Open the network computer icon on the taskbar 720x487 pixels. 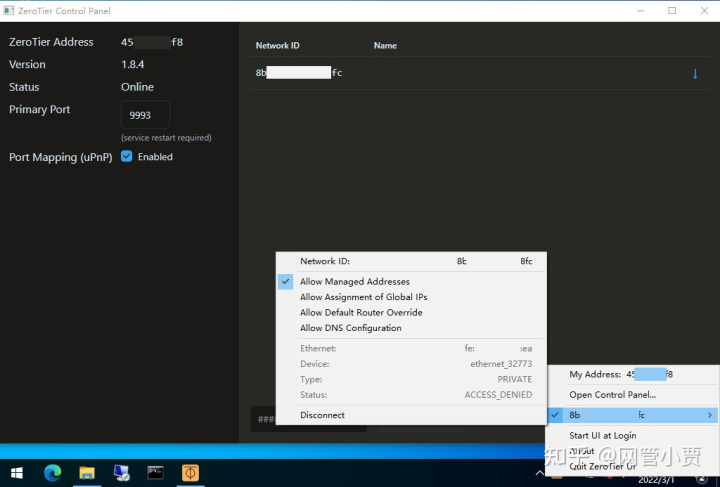coord(121,473)
